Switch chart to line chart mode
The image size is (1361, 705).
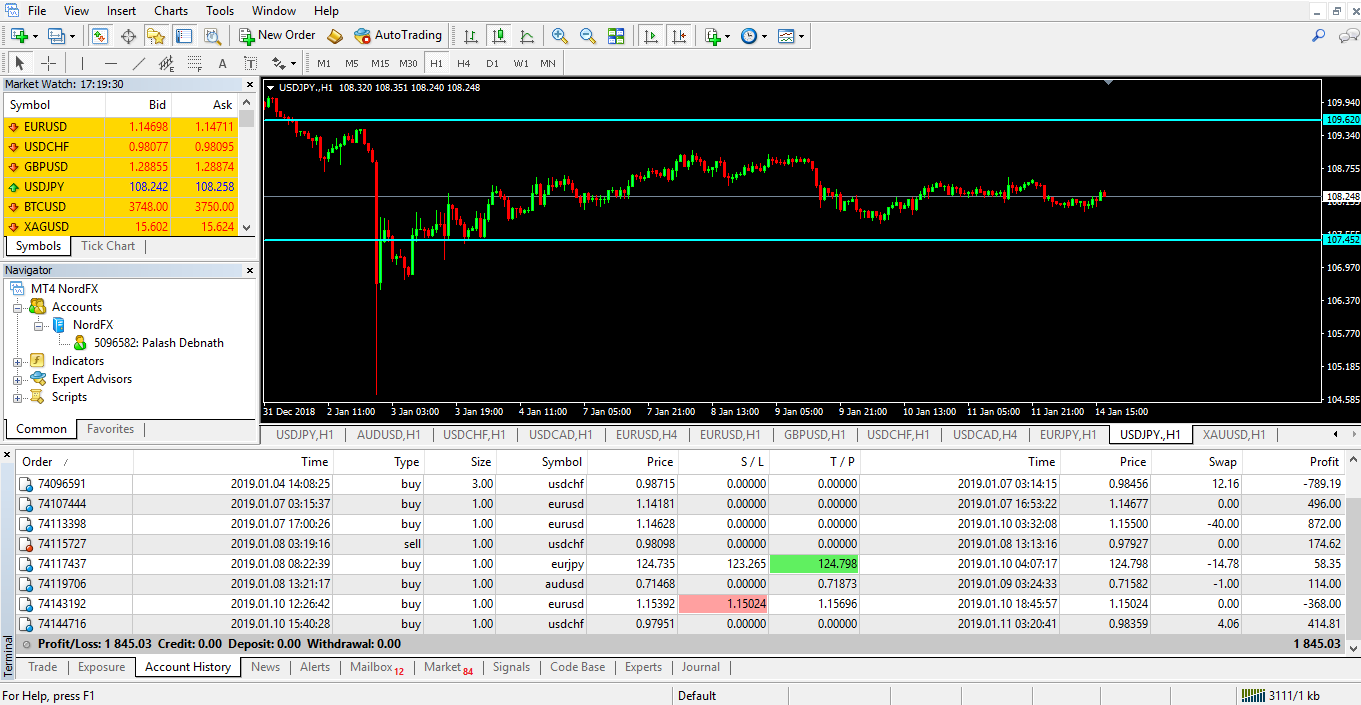pos(527,35)
